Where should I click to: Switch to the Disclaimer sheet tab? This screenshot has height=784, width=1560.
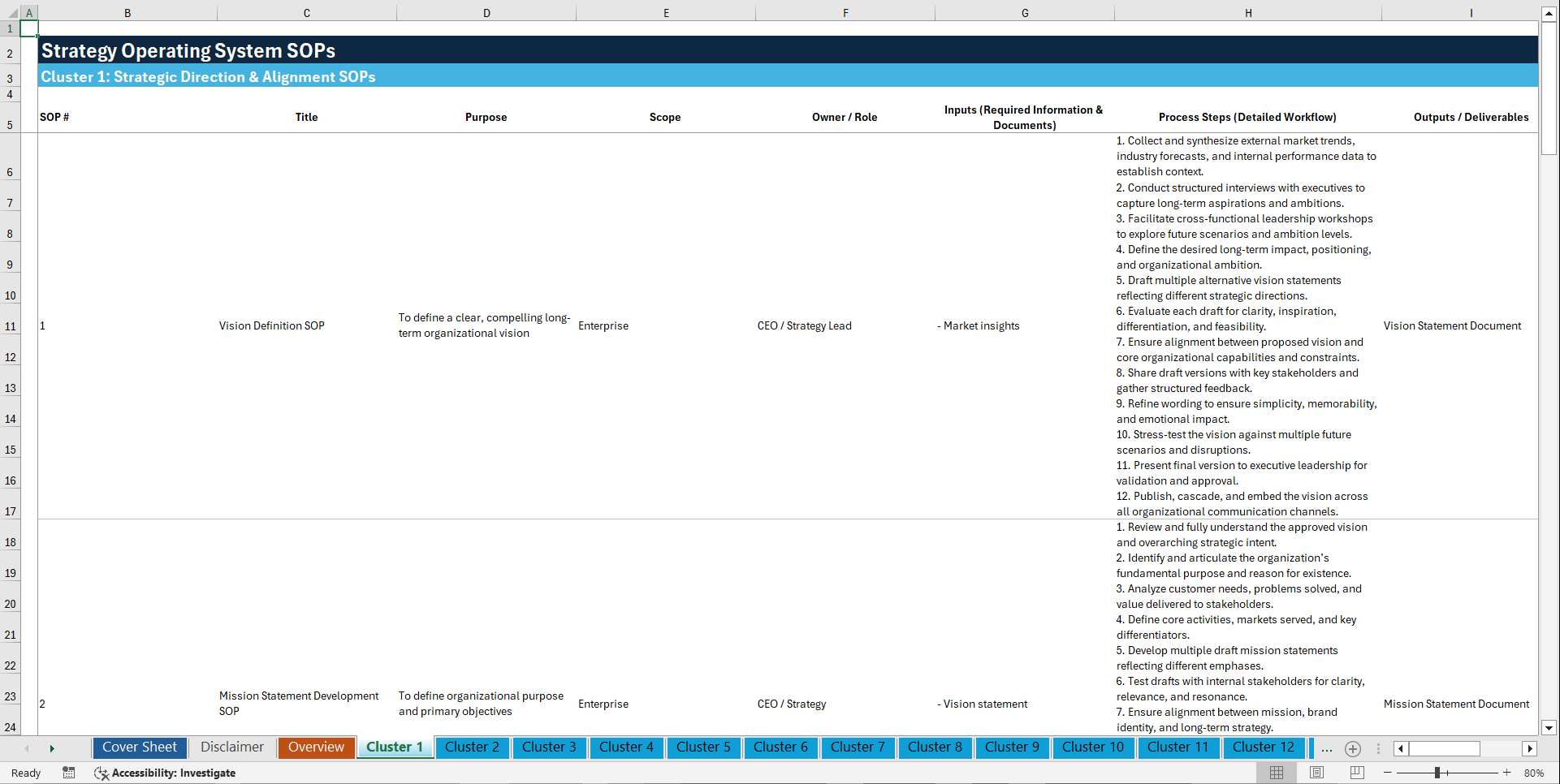(x=232, y=747)
